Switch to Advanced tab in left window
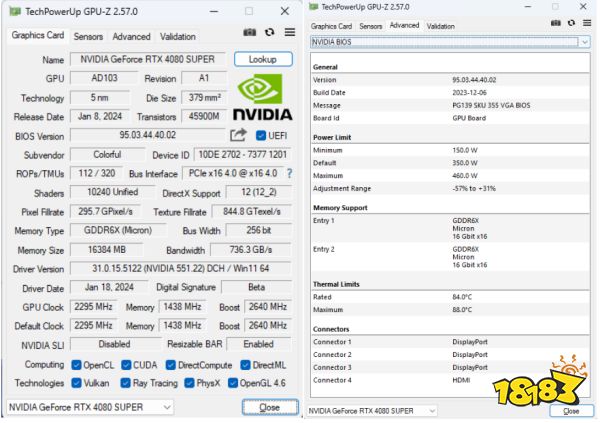The height and width of the screenshot is (423, 600). click(131, 37)
